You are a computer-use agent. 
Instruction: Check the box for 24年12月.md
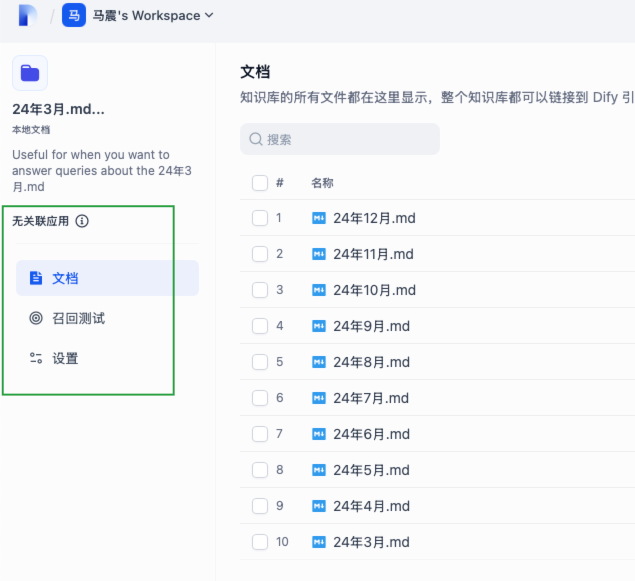click(260, 218)
